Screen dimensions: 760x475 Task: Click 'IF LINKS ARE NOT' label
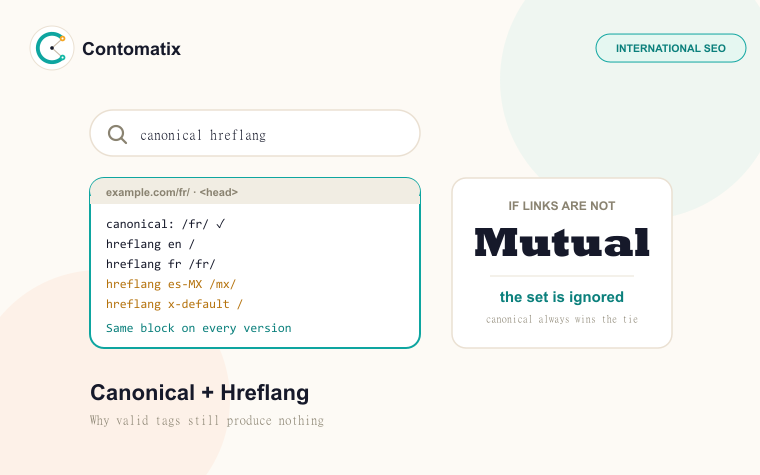[x=562, y=206]
